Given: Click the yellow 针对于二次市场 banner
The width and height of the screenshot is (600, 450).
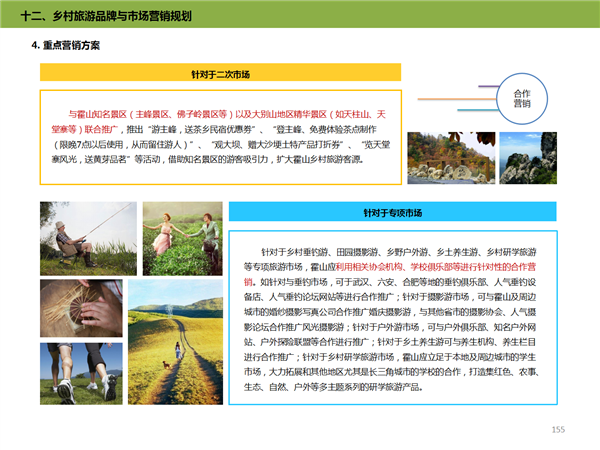Looking at the screenshot, I should pos(220,73).
